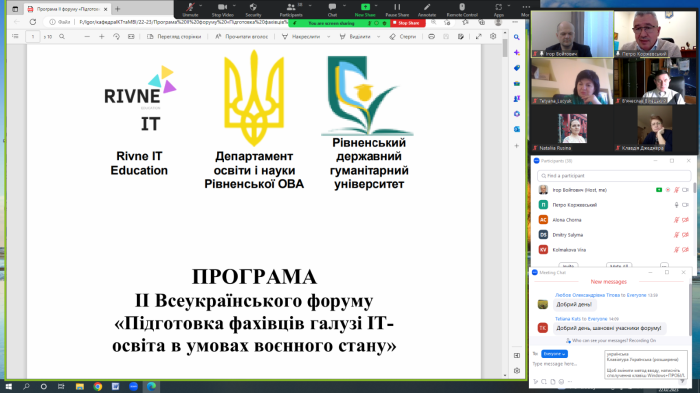
Task: Open PDF search magnifier
Action: 62,37
